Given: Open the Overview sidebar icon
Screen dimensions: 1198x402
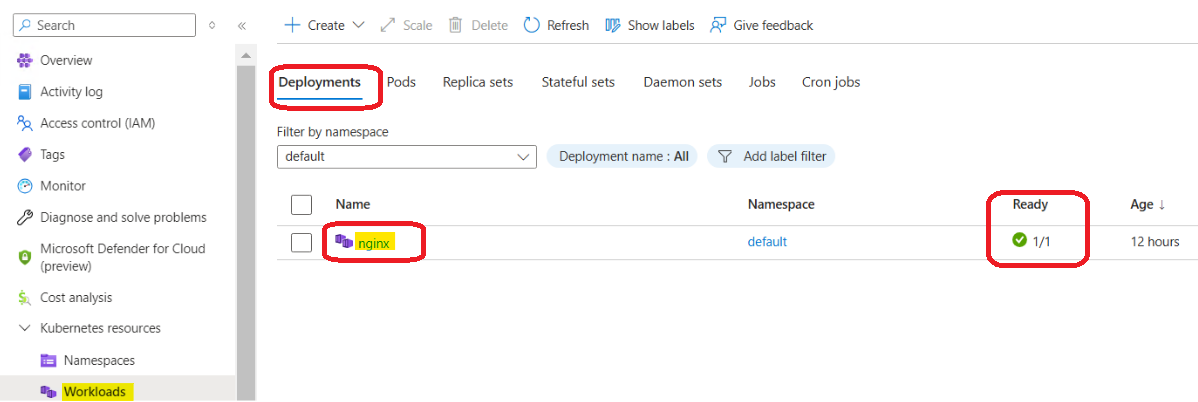Looking at the screenshot, I should (25, 61).
